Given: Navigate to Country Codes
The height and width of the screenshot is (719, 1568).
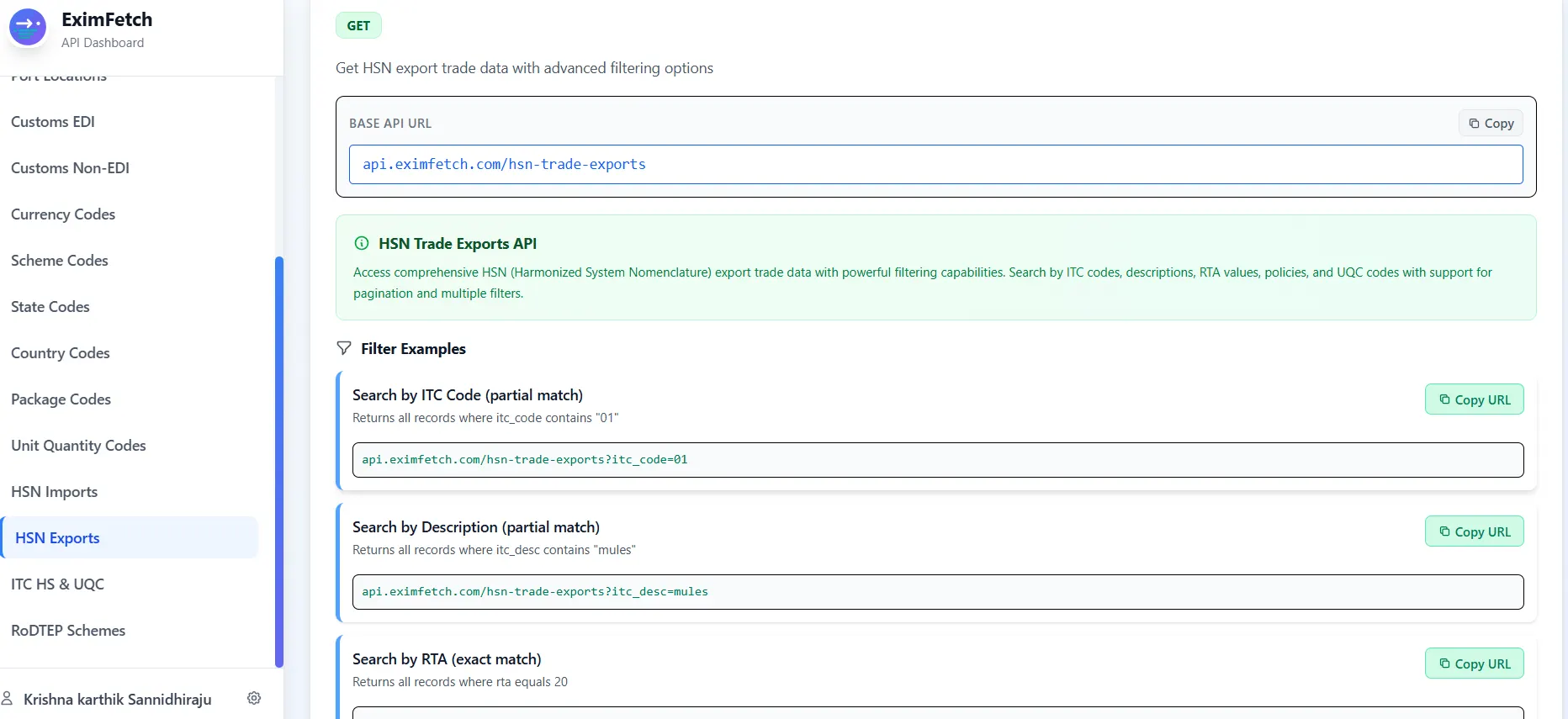Looking at the screenshot, I should tap(61, 352).
